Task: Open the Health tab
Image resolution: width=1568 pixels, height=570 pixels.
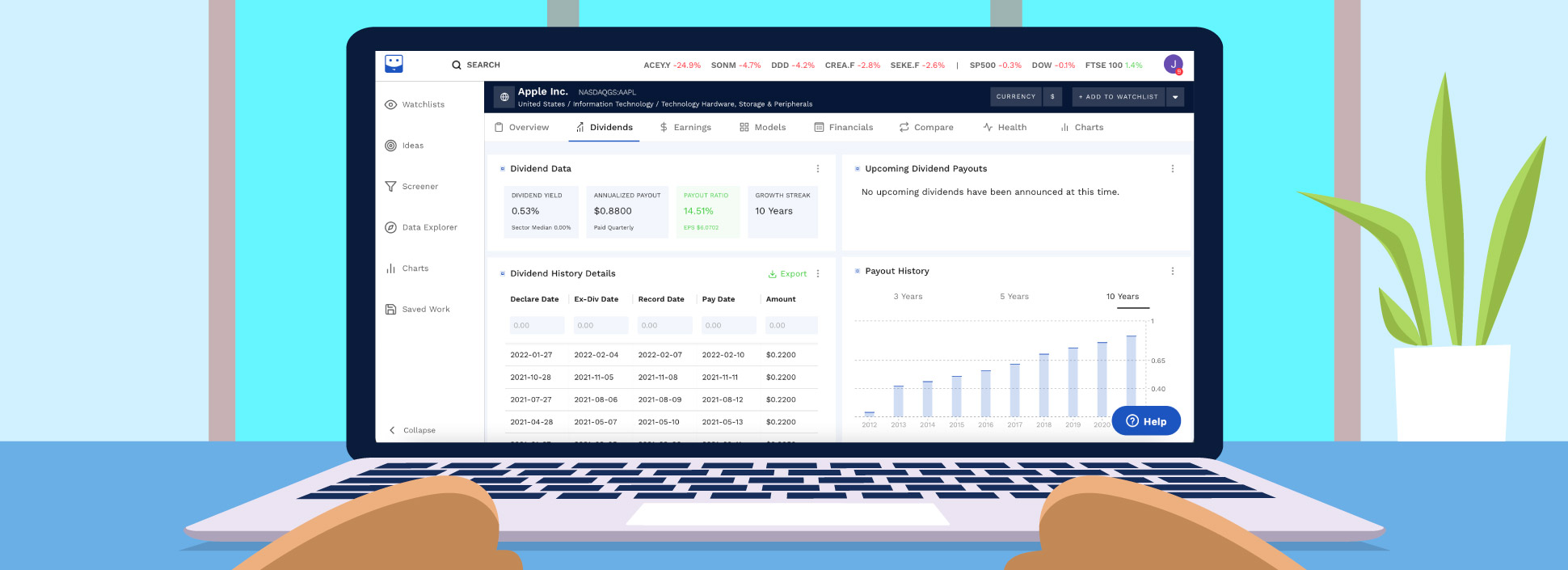Action: tap(1005, 127)
